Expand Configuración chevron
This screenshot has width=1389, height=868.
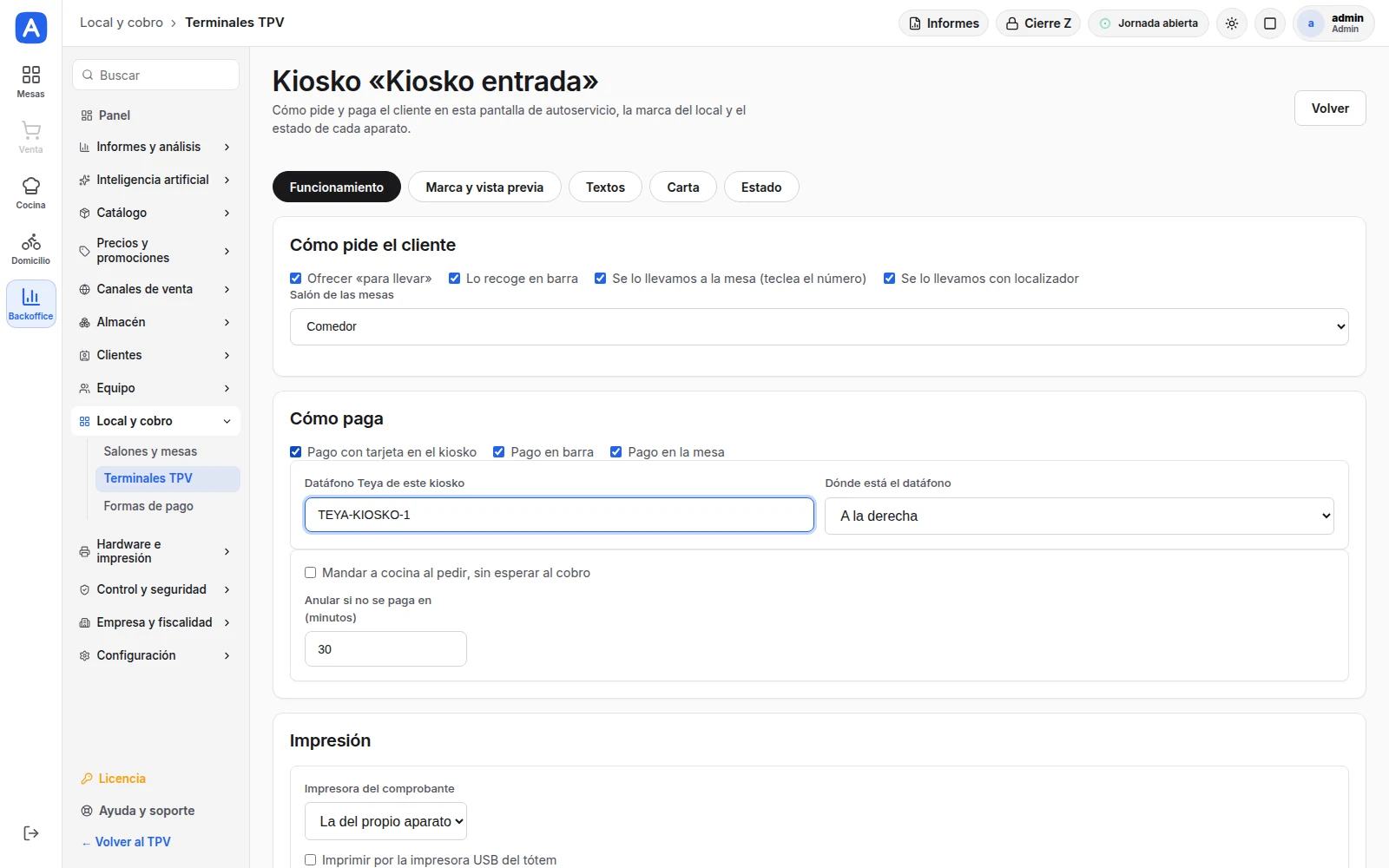click(227, 656)
